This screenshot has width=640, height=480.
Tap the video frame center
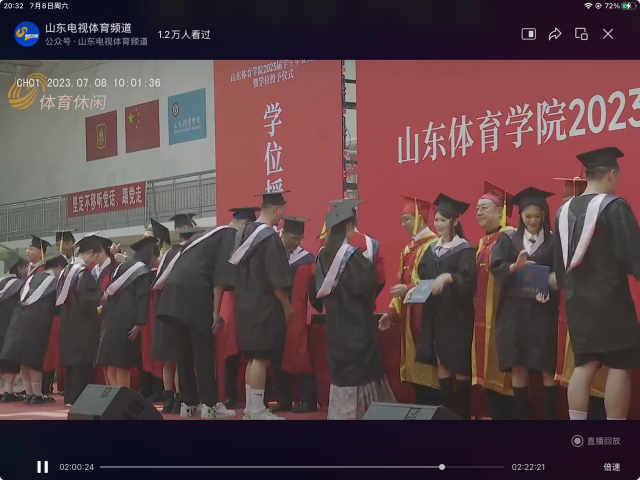click(320, 240)
